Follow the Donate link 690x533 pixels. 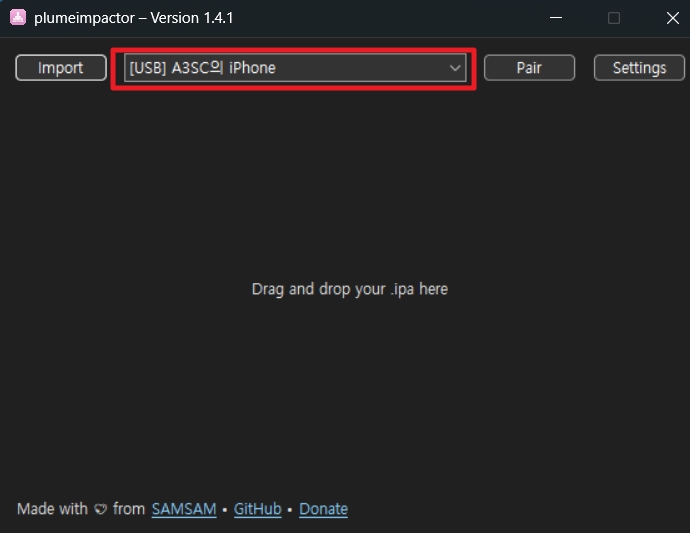[323, 509]
